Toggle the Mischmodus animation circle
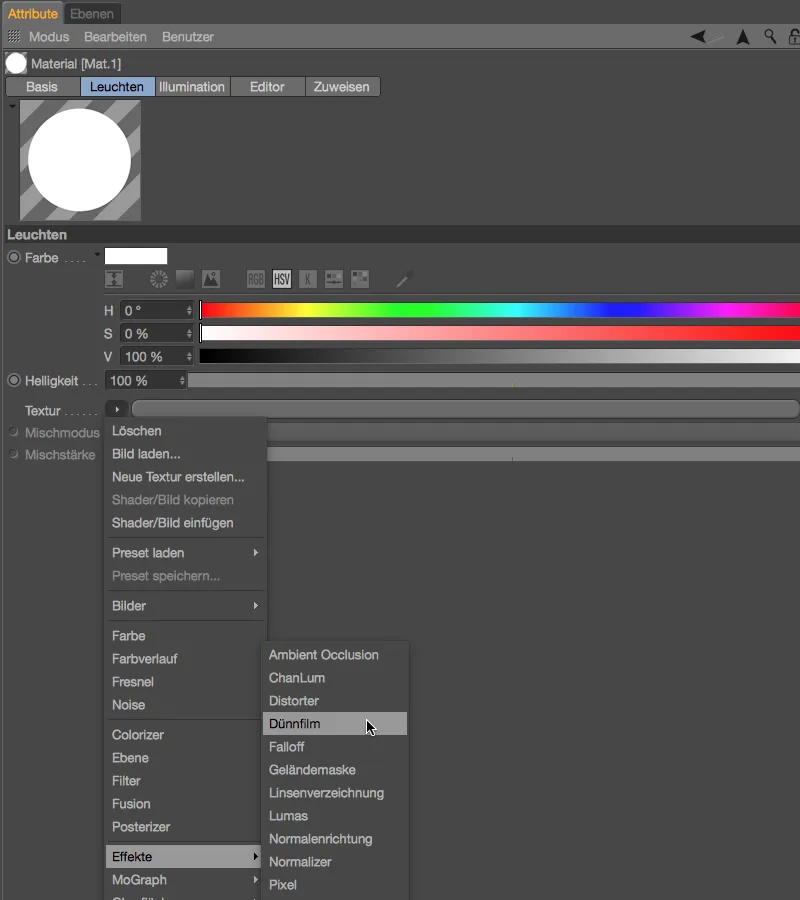The width and height of the screenshot is (800, 900). tap(14, 432)
